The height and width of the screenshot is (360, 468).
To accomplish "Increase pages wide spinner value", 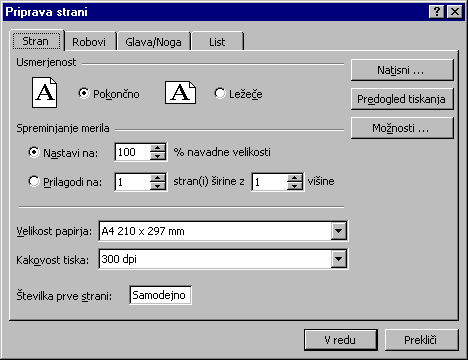I will pos(158,178).
